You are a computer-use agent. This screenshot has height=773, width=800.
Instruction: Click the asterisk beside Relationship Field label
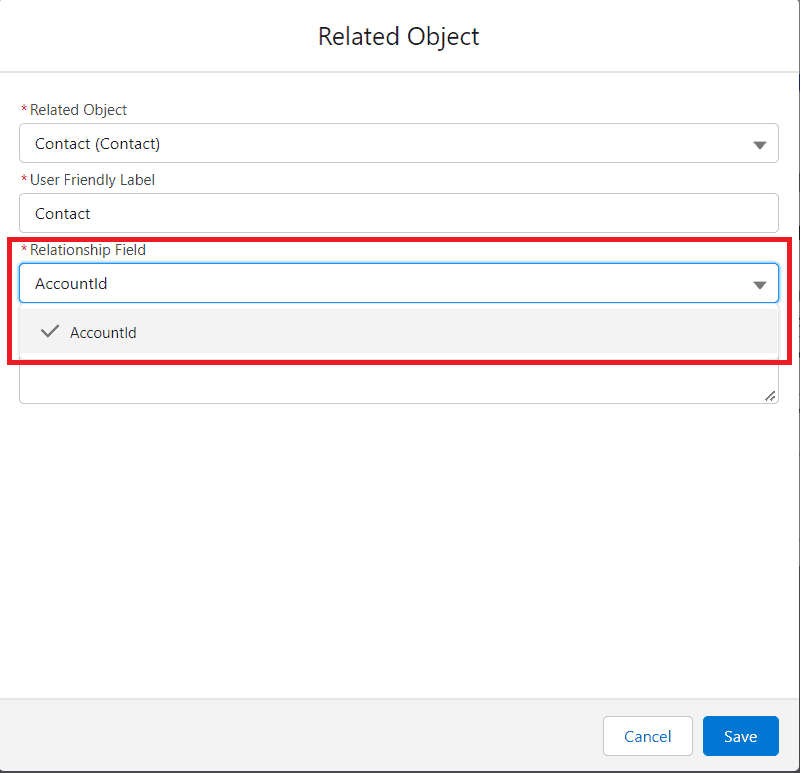(24, 250)
